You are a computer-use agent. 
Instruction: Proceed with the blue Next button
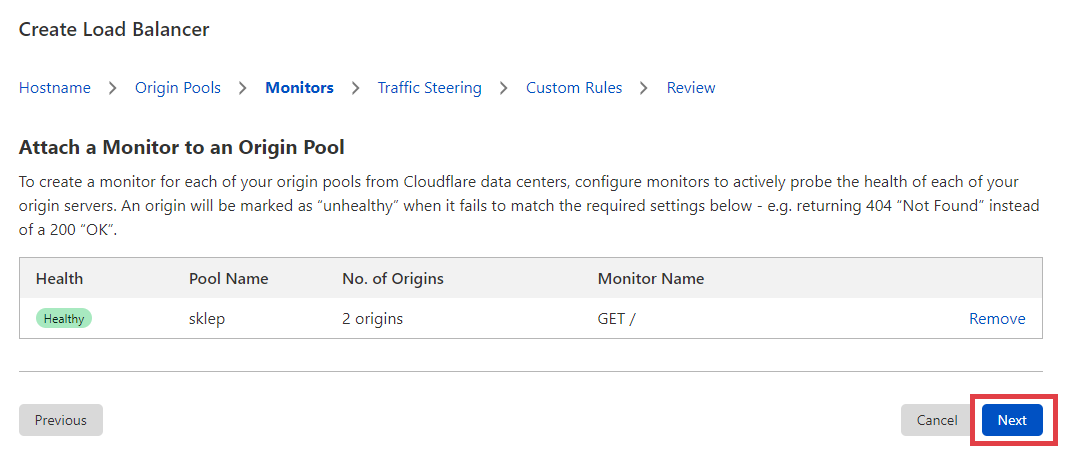pyautogui.click(x=1012, y=420)
